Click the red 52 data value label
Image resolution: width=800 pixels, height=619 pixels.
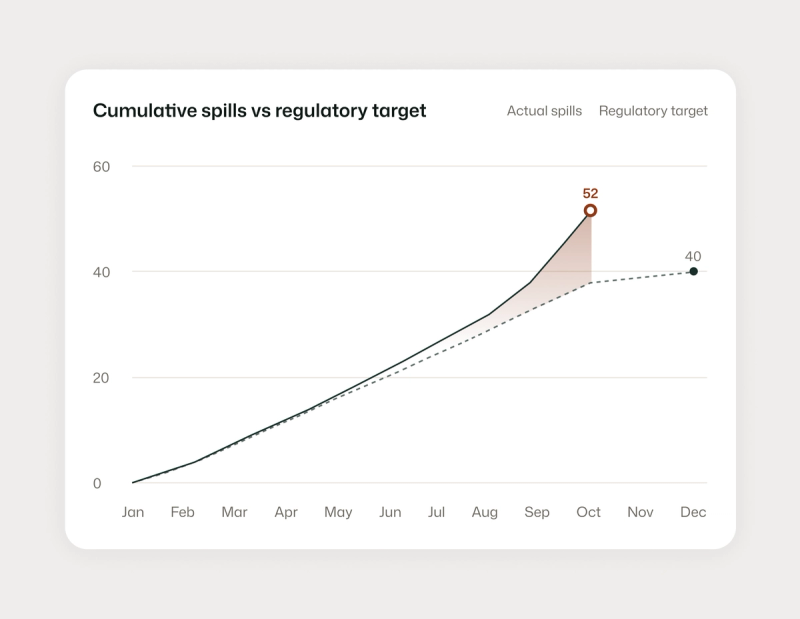point(590,193)
